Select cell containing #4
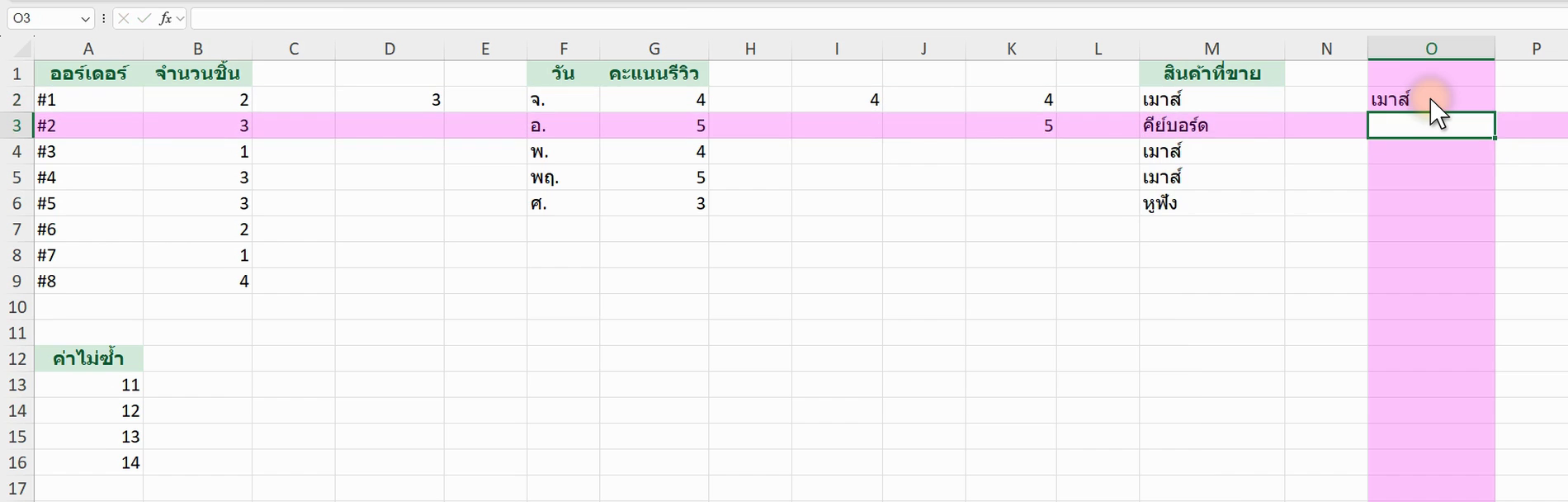Viewport: 1568px width, 502px height. 88,178
